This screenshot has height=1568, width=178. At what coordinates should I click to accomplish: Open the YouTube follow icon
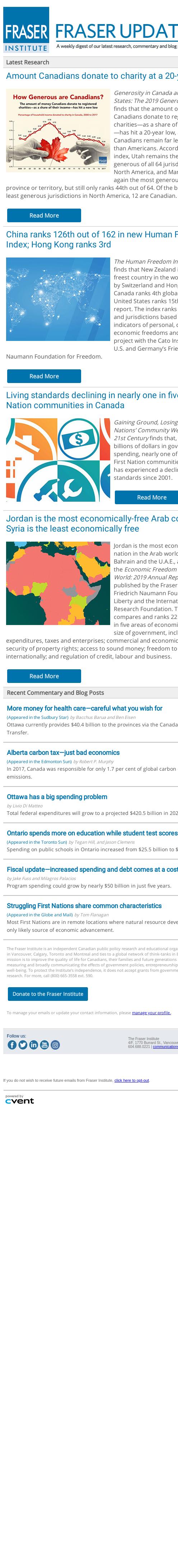(x=44, y=1044)
